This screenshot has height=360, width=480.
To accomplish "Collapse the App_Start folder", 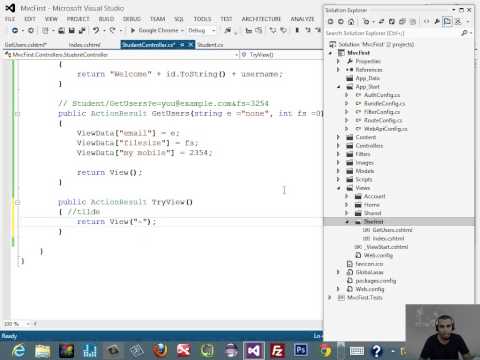I will [x=339, y=87].
